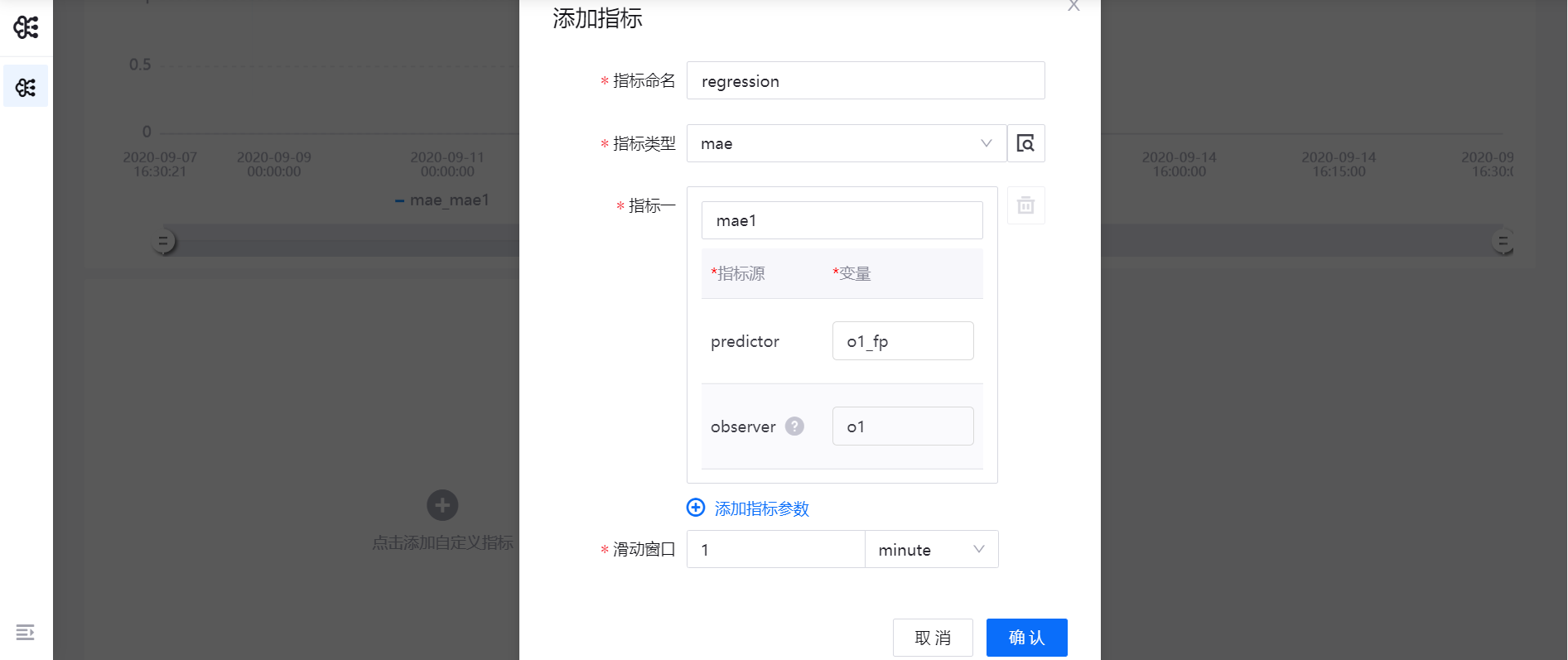Click the plus circle add parameter icon
Screen dimensions: 1568x660
[x=696, y=508]
